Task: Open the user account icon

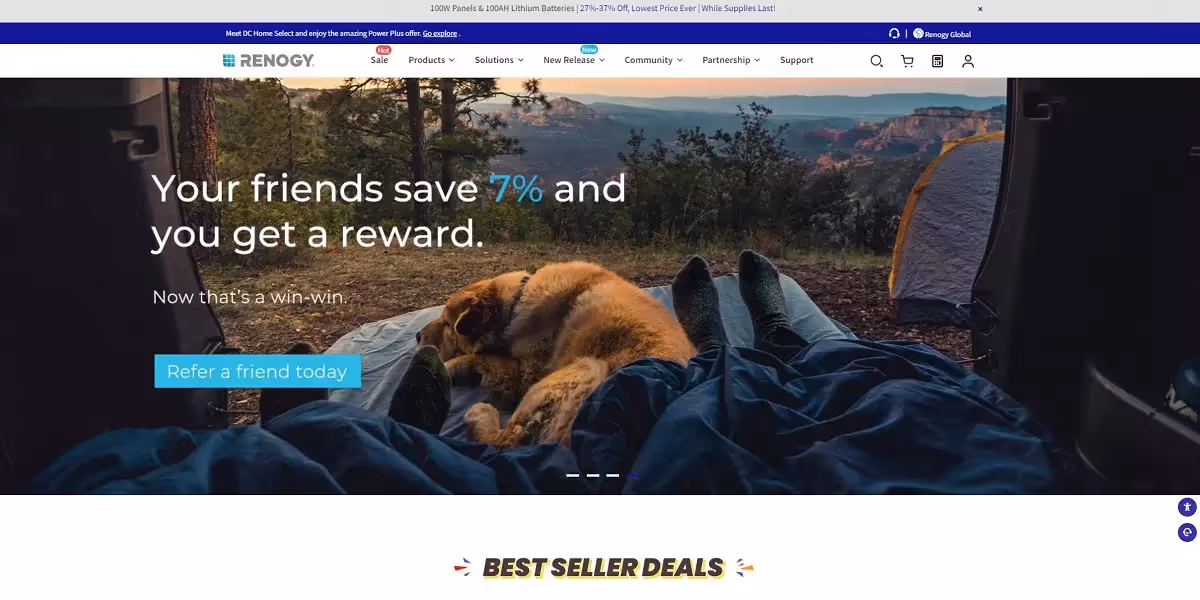Action: (968, 61)
